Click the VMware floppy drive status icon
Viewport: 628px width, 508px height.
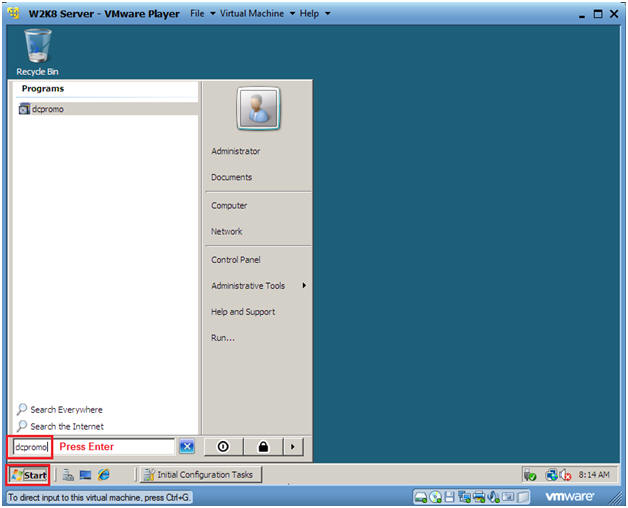(449, 497)
